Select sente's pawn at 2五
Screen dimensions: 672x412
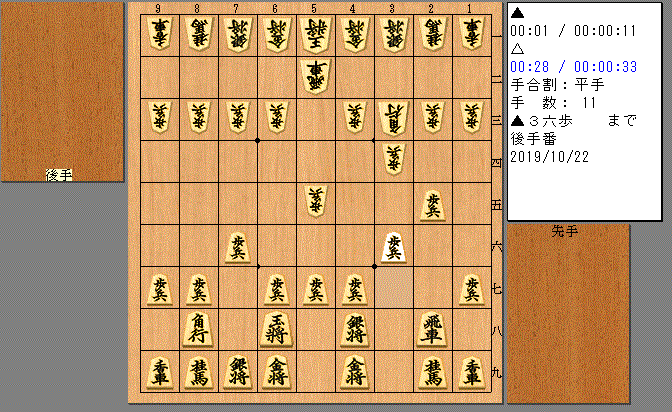click(433, 206)
